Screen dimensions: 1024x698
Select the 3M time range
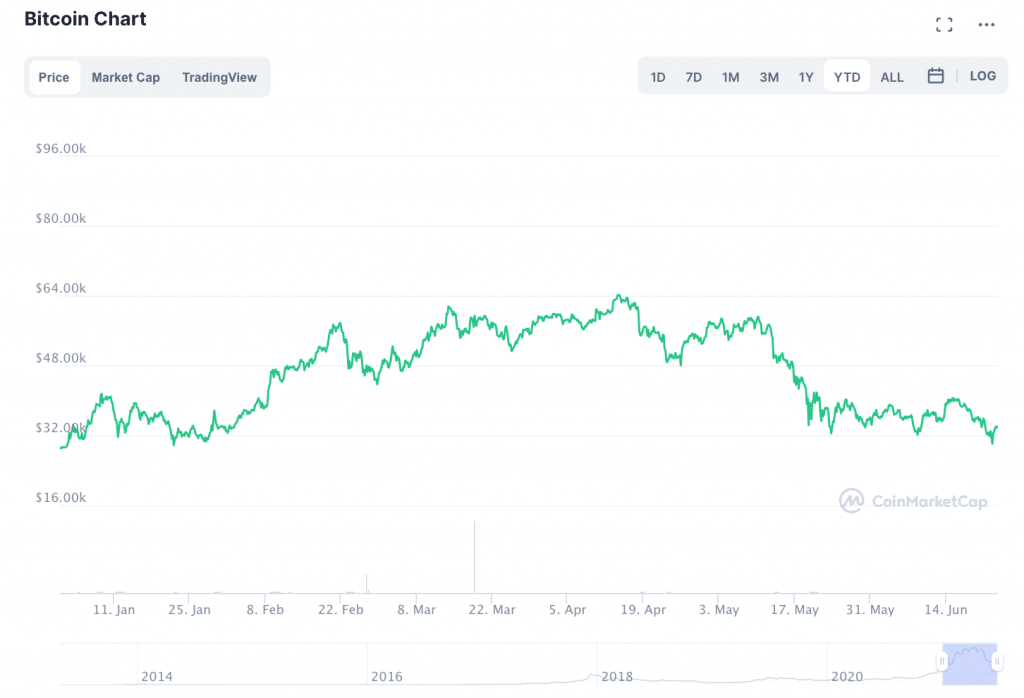(x=769, y=77)
